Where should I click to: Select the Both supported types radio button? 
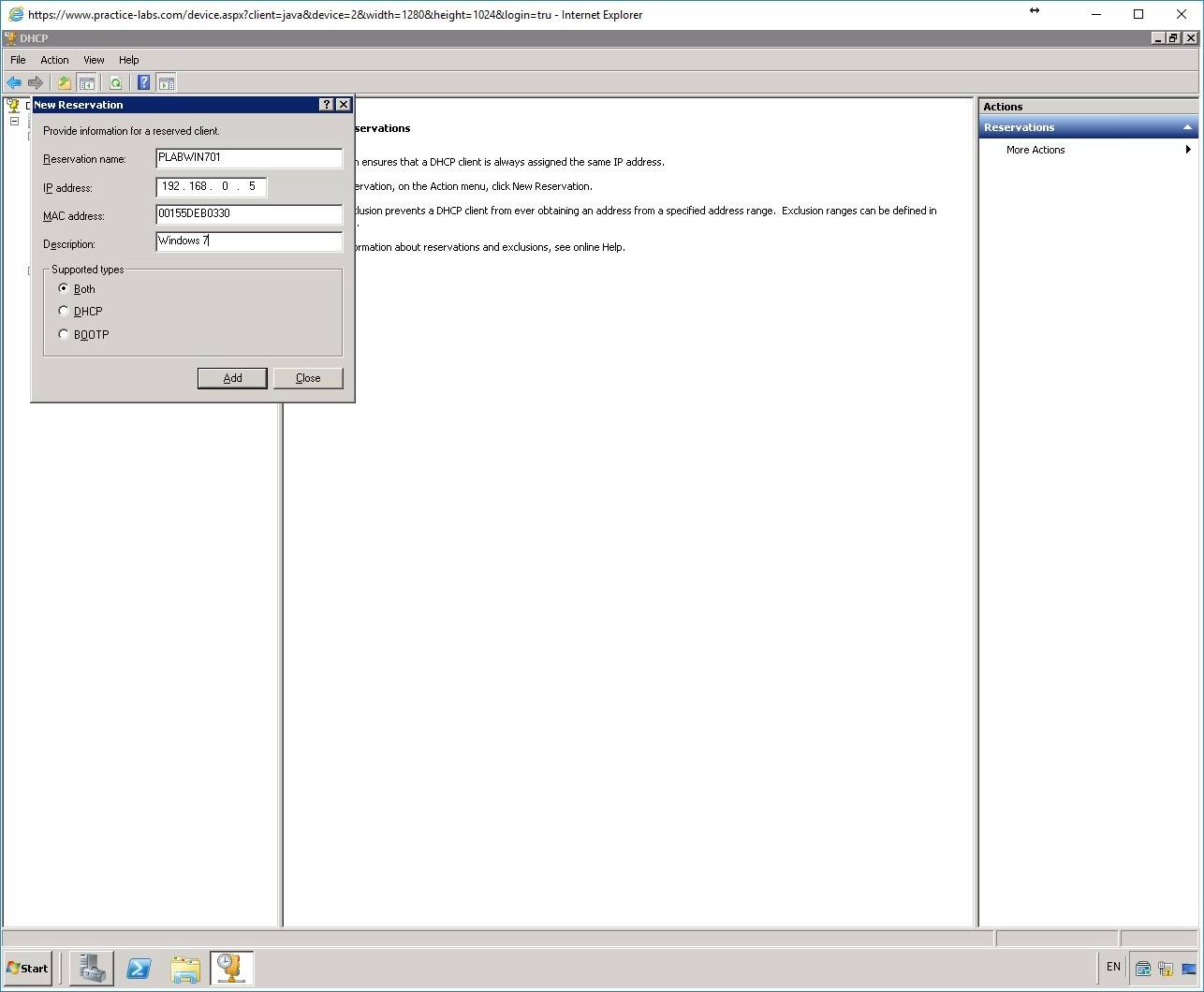[63, 288]
